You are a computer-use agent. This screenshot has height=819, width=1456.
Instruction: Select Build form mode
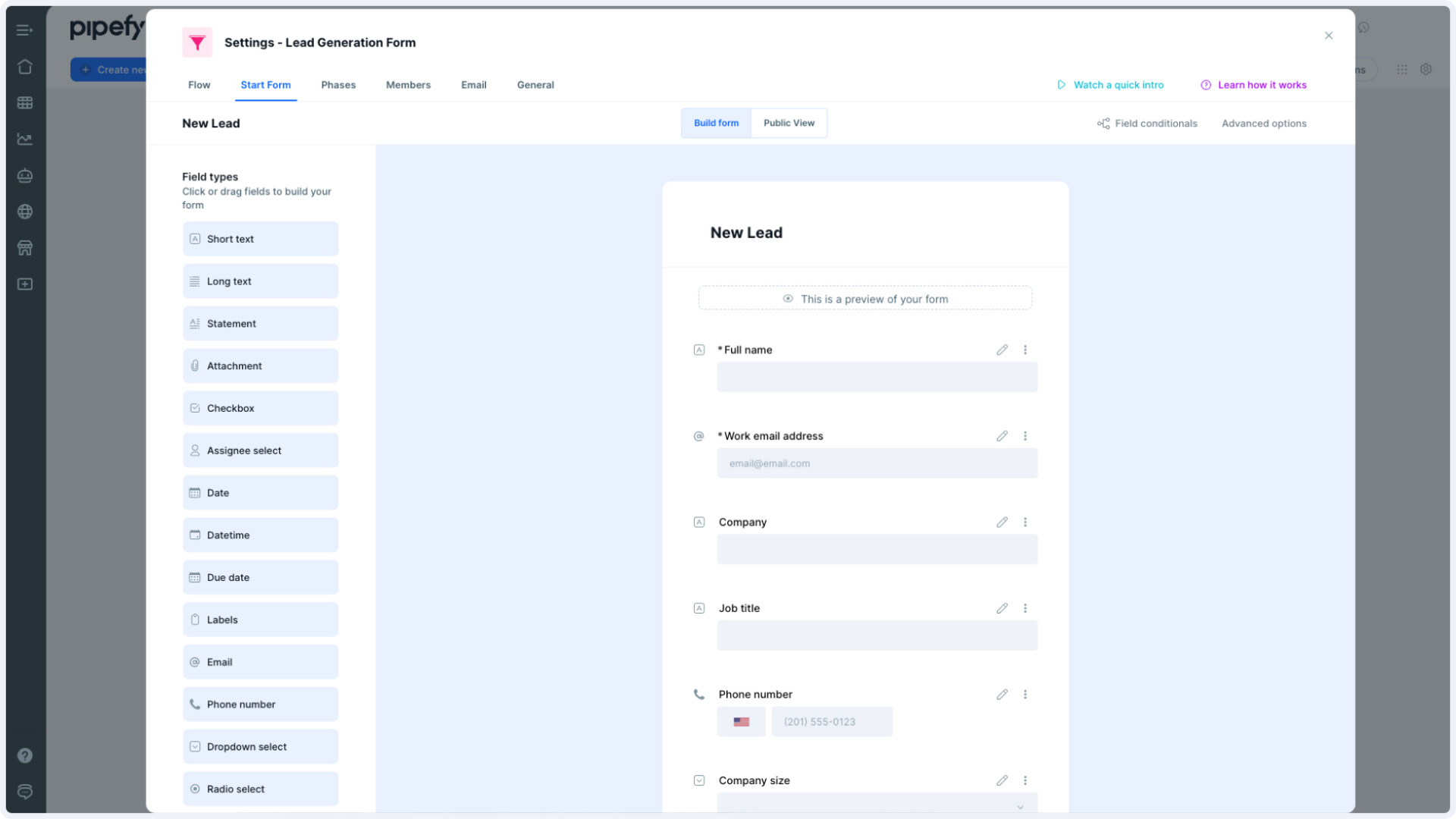click(716, 123)
